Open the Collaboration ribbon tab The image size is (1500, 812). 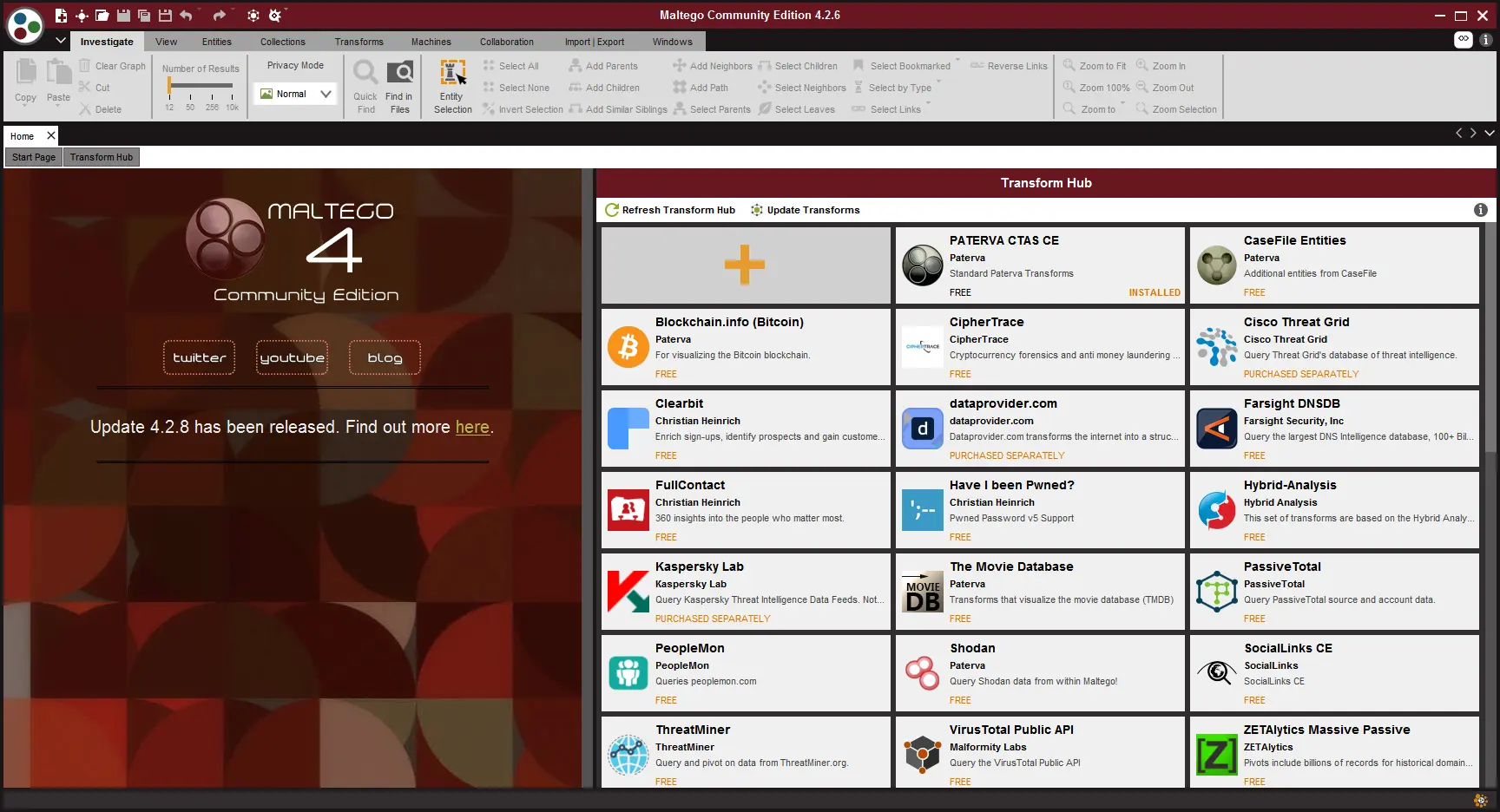point(507,42)
